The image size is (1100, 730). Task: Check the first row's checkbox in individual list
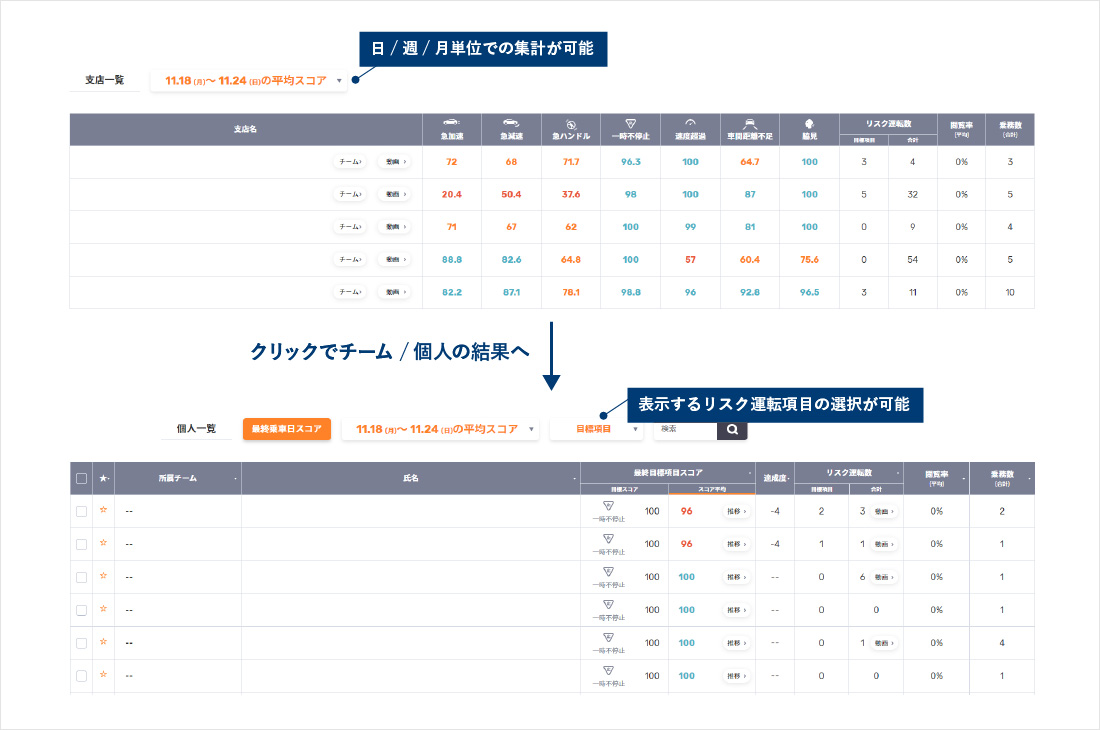coord(81,511)
